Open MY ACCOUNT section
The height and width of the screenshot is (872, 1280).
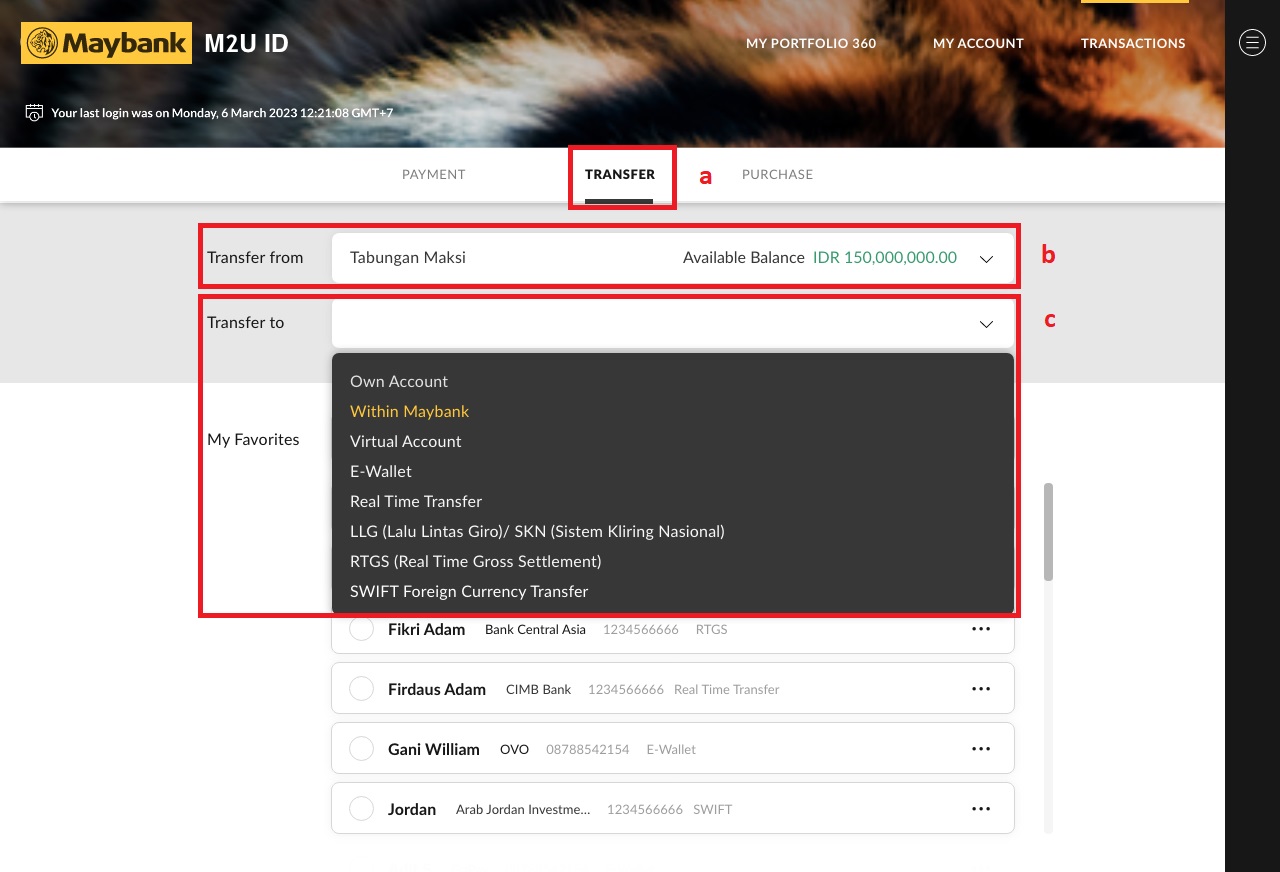pyautogui.click(x=978, y=43)
